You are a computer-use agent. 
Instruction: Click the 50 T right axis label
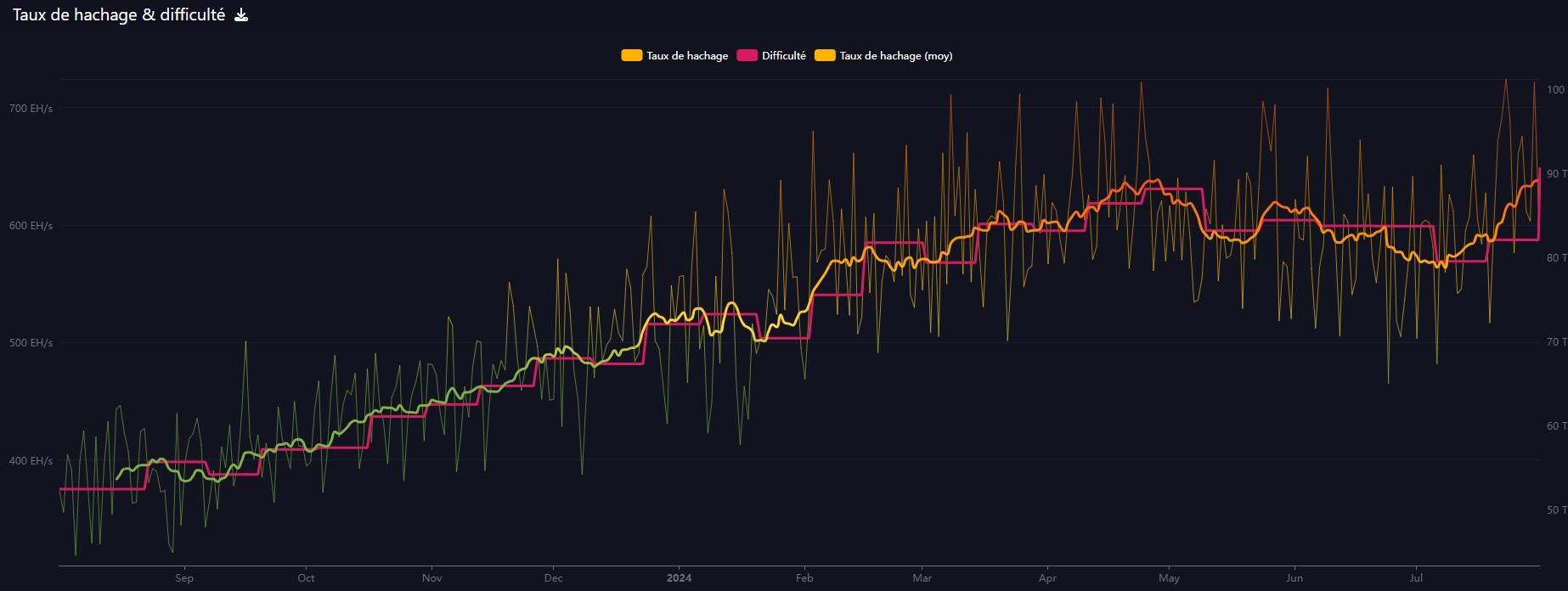1556,510
